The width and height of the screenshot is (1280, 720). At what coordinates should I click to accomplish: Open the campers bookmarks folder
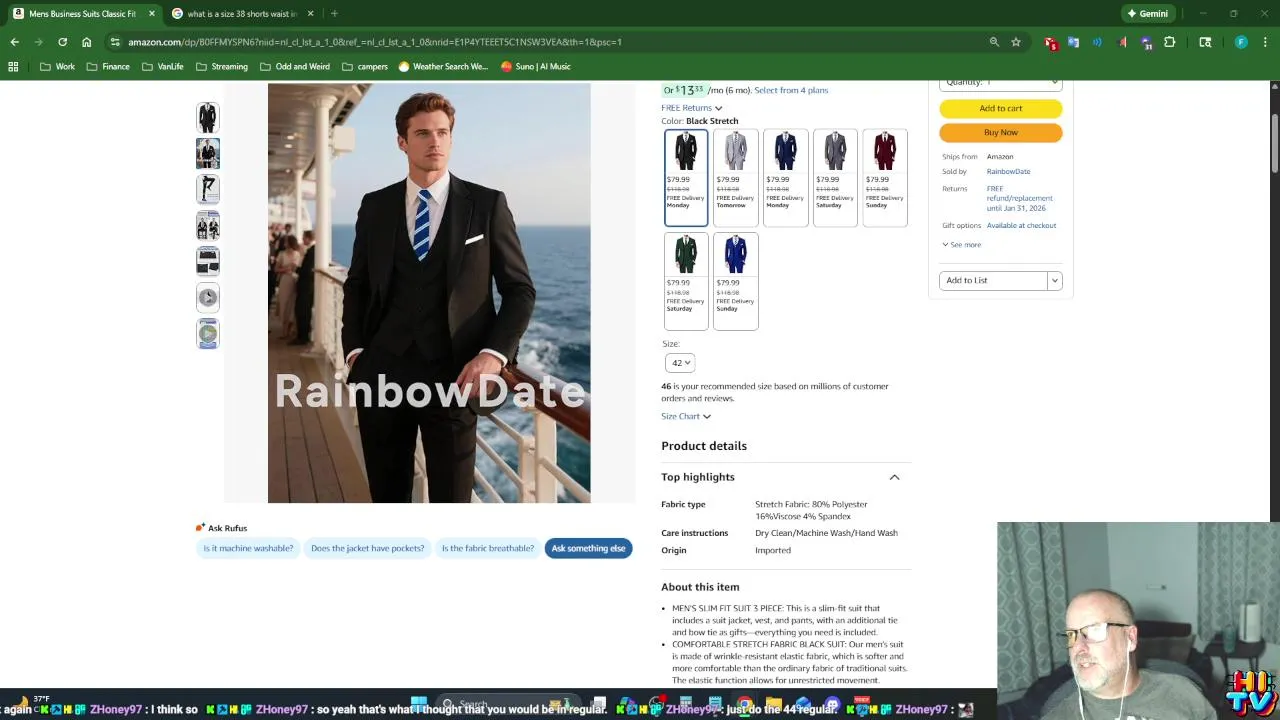(365, 67)
